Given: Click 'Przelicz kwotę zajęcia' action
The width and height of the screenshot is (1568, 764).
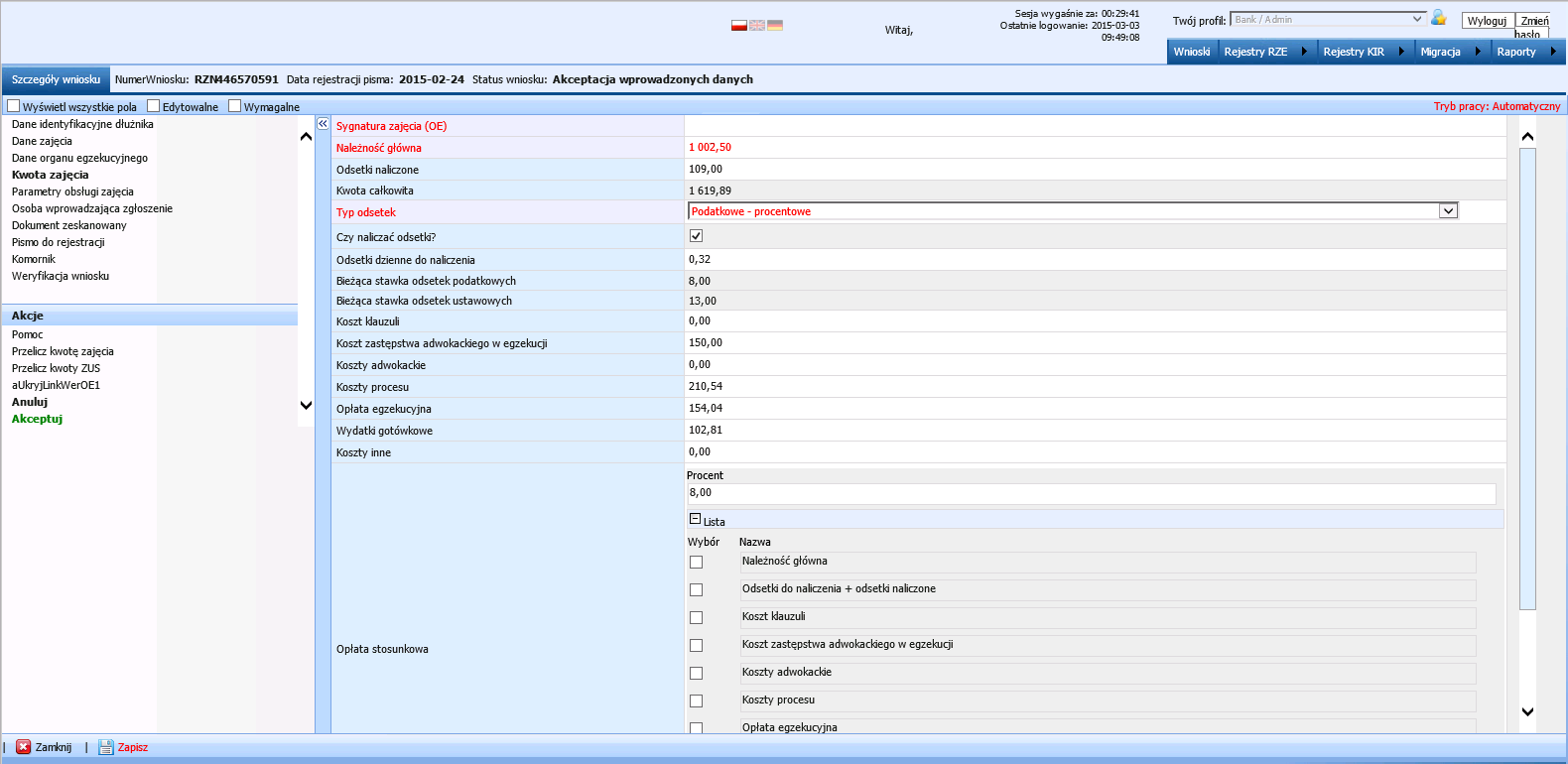Looking at the screenshot, I should click(x=63, y=351).
